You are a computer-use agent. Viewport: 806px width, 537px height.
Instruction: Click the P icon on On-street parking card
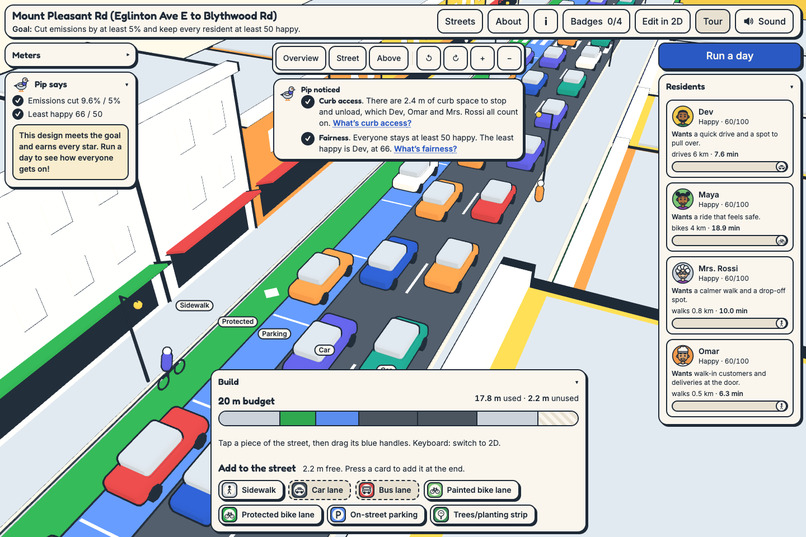click(338, 514)
